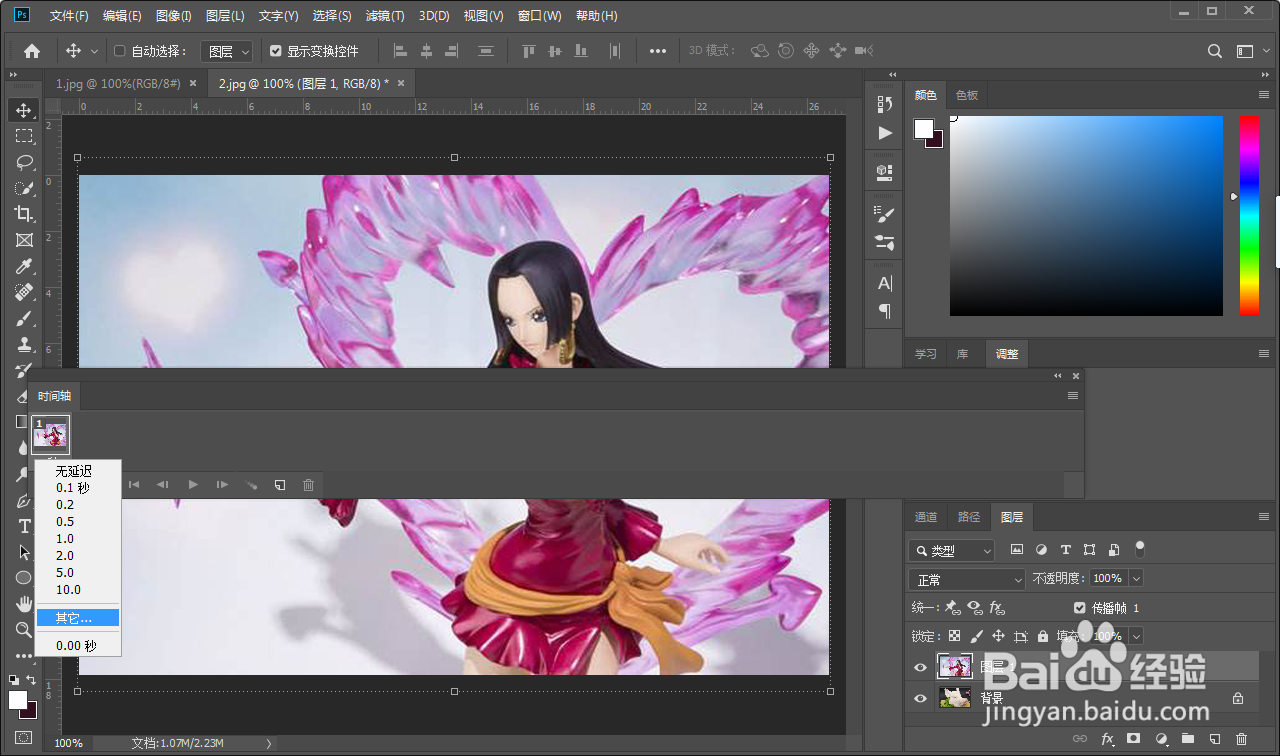Select the Ellipse shape tool
The width and height of the screenshot is (1280, 756).
pyautogui.click(x=24, y=578)
